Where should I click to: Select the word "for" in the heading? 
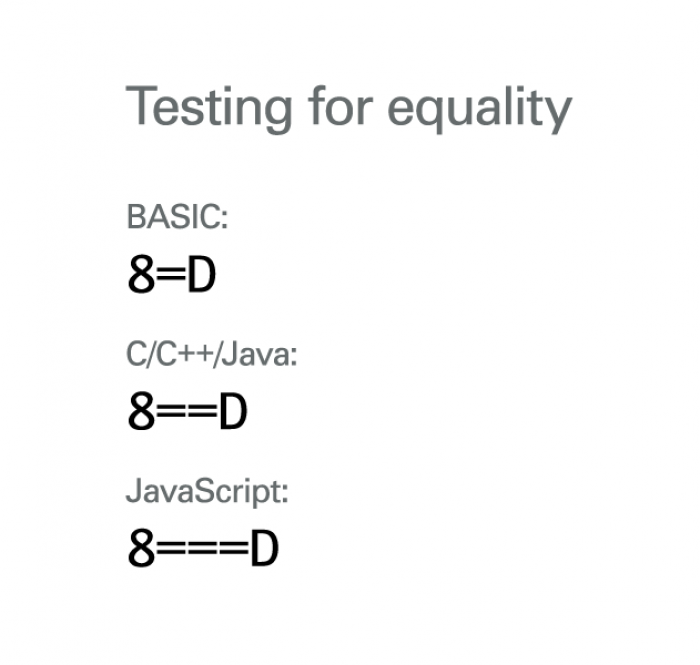click(x=340, y=105)
